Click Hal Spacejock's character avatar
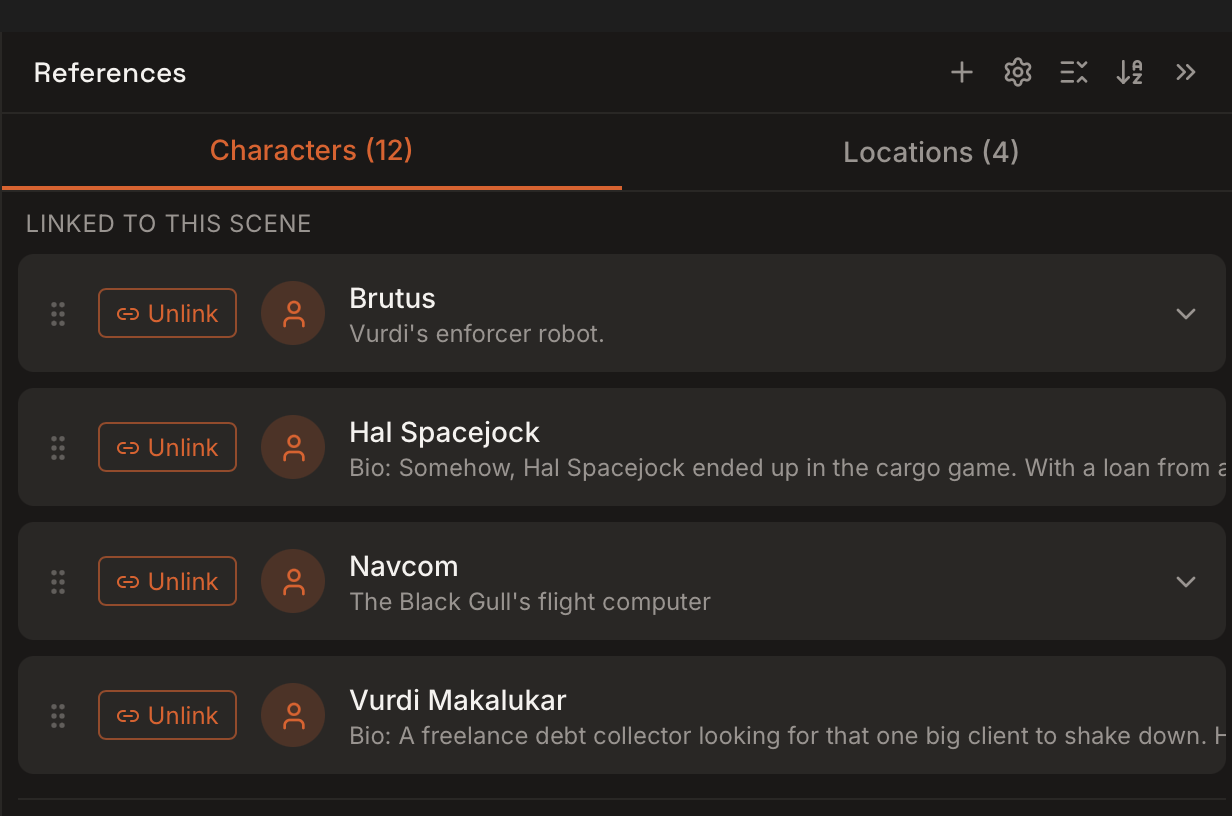Image resolution: width=1232 pixels, height=816 pixels. click(x=293, y=447)
